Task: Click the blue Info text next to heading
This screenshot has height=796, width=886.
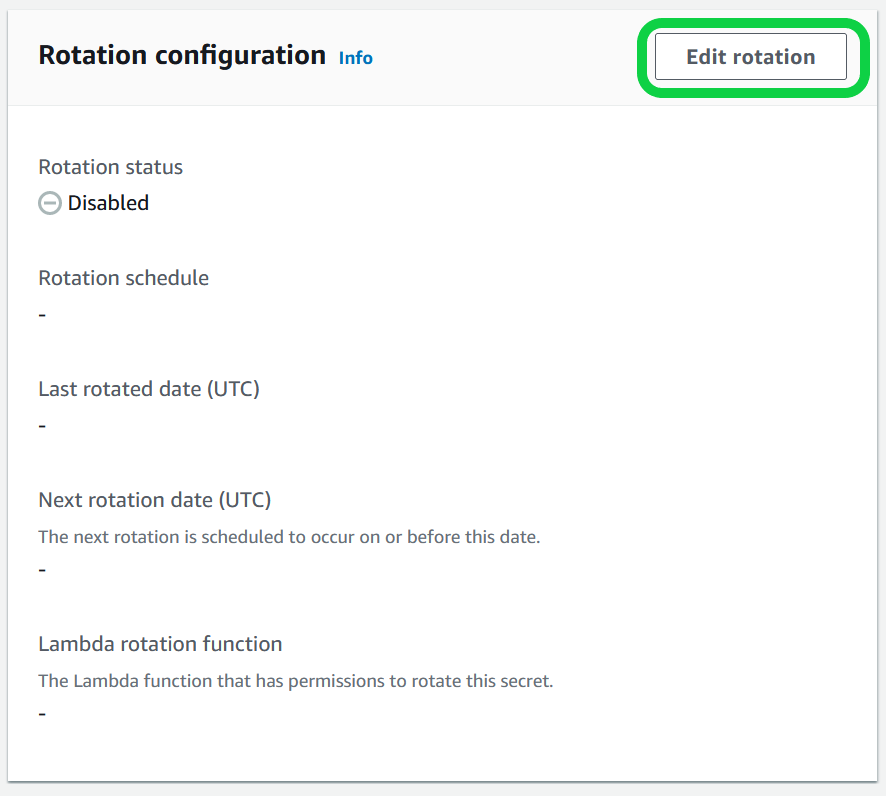Action: click(355, 58)
